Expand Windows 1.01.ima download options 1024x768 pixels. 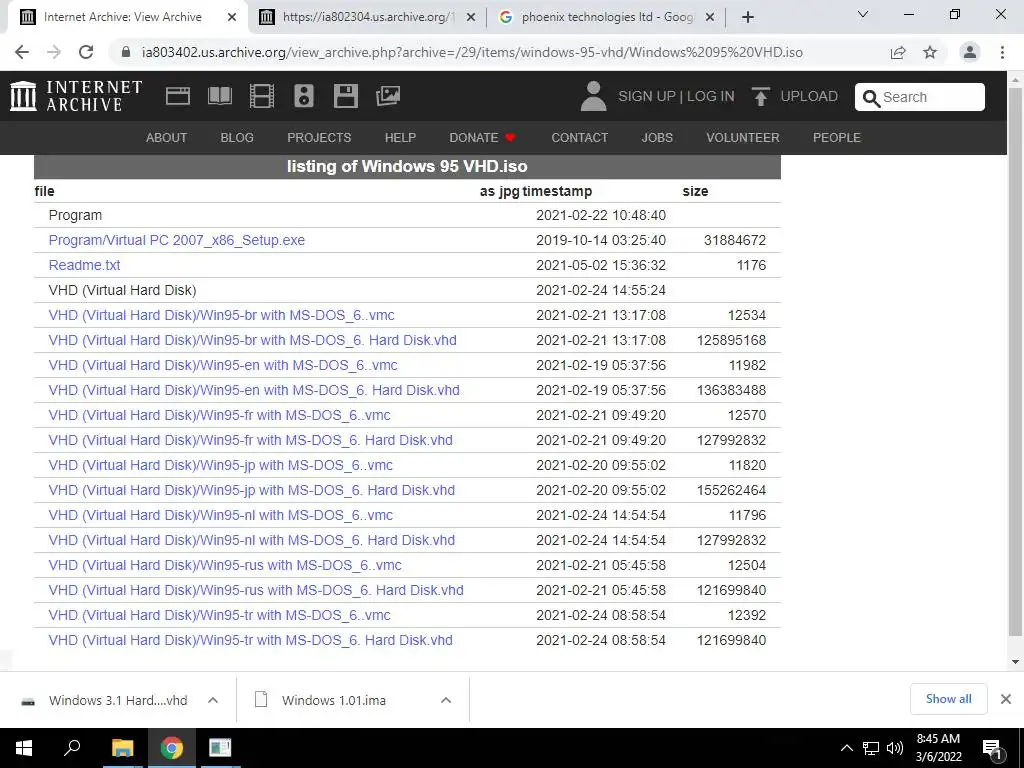click(446, 700)
